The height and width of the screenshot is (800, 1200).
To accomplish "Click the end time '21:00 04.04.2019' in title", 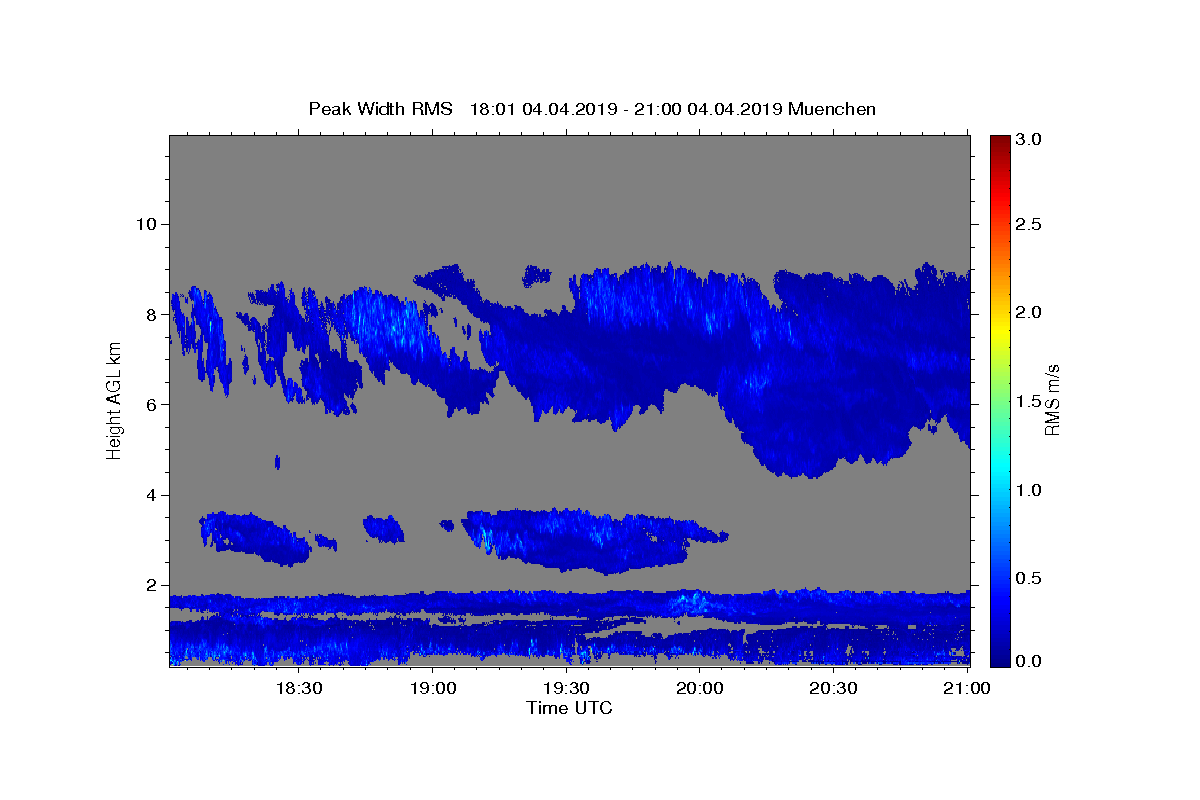I will (x=708, y=109).
